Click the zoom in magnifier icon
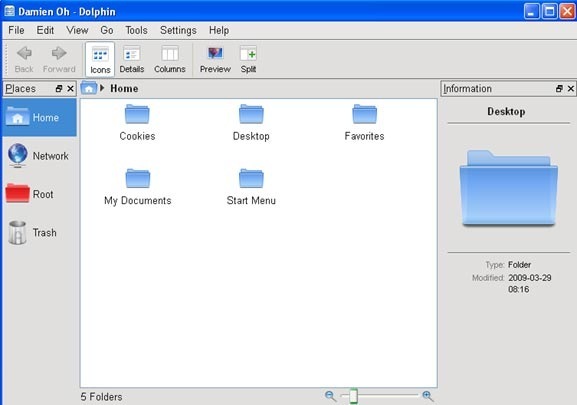The image size is (577, 405). (428, 396)
